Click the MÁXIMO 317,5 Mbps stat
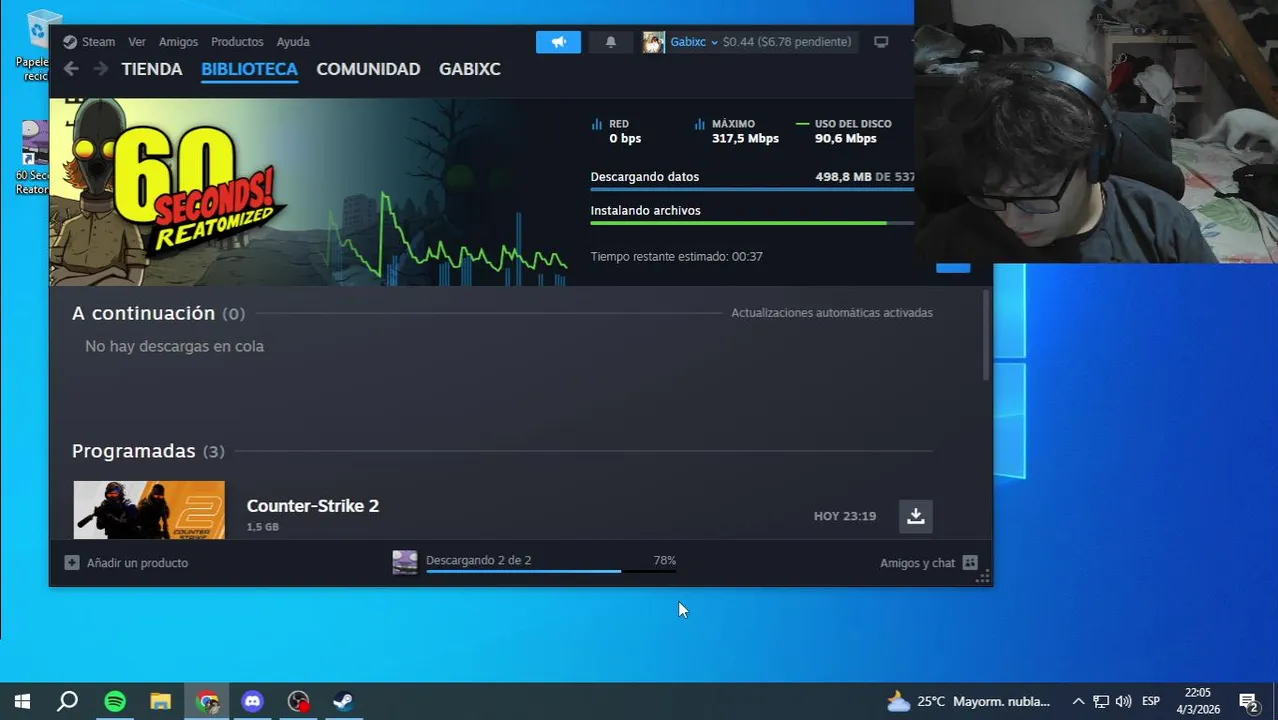The image size is (1278, 720). 737,131
